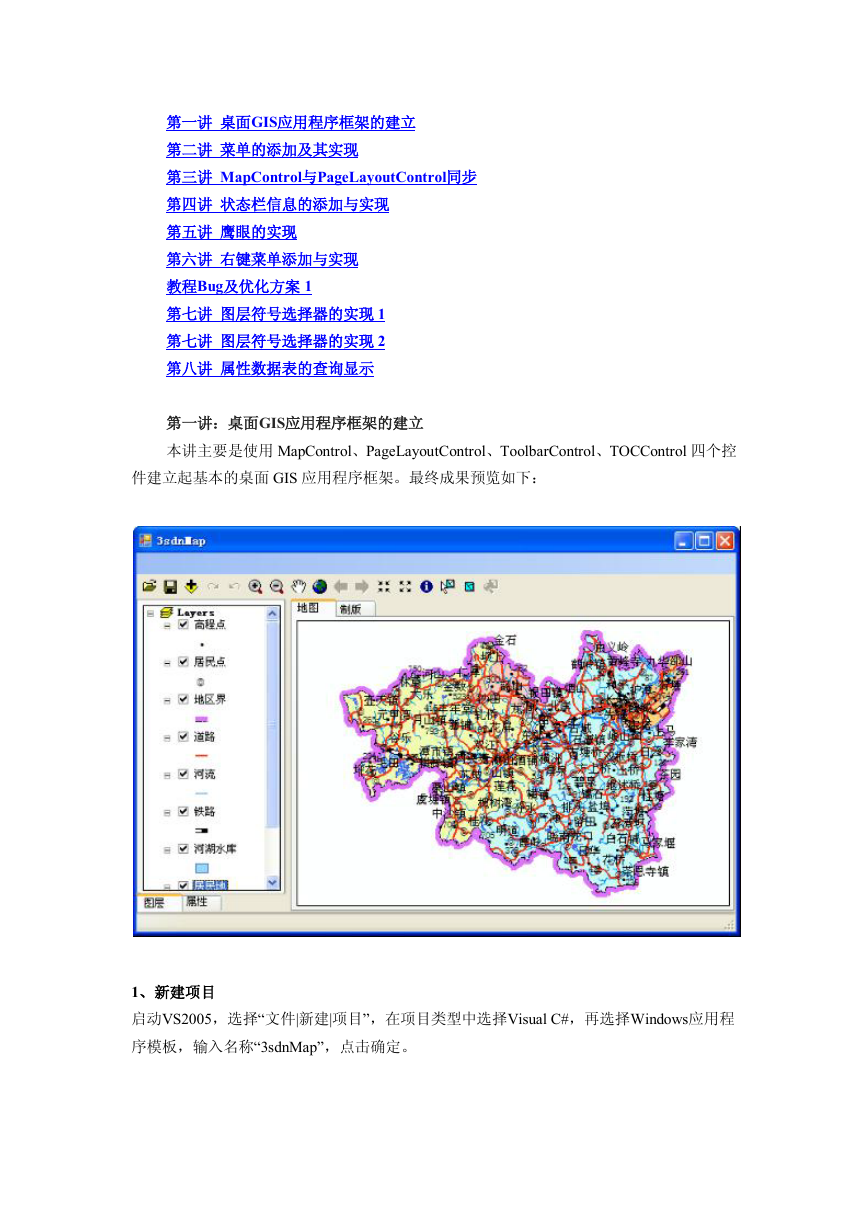Image resolution: width=868 pixels, height=1228 pixels.
Task: Open link 第一讲 桌面GIS应用程序框架的建立
Action: tap(291, 123)
